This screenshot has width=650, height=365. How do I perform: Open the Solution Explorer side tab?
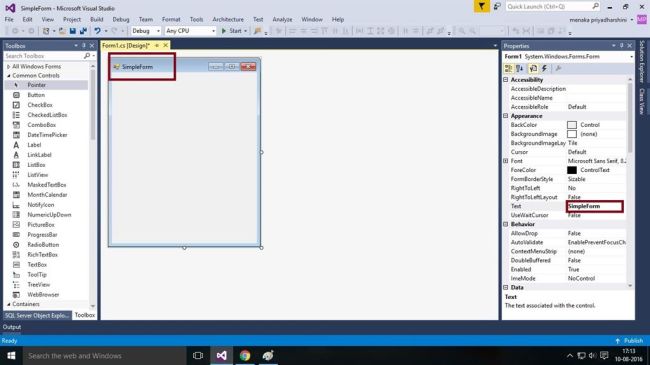click(x=642, y=61)
